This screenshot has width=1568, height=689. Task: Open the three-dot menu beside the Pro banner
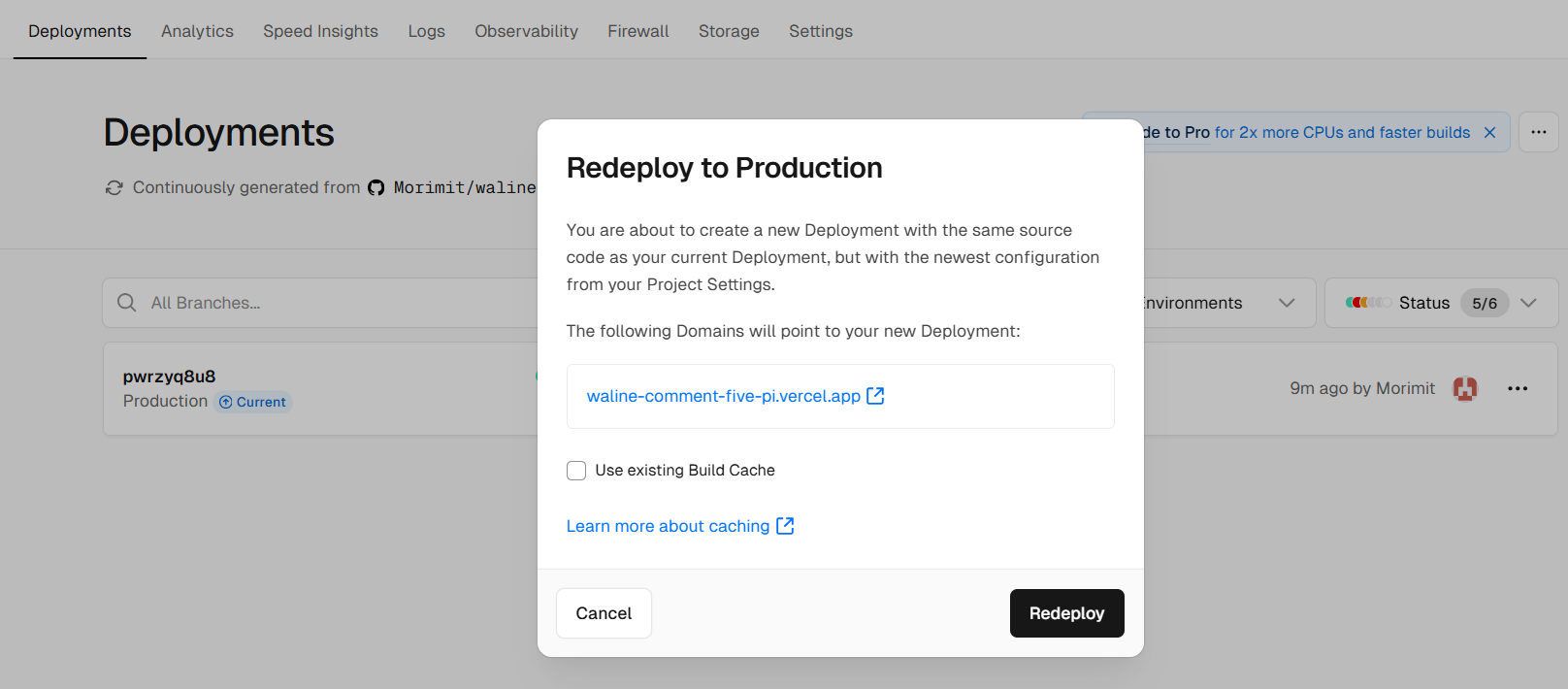[1539, 132]
